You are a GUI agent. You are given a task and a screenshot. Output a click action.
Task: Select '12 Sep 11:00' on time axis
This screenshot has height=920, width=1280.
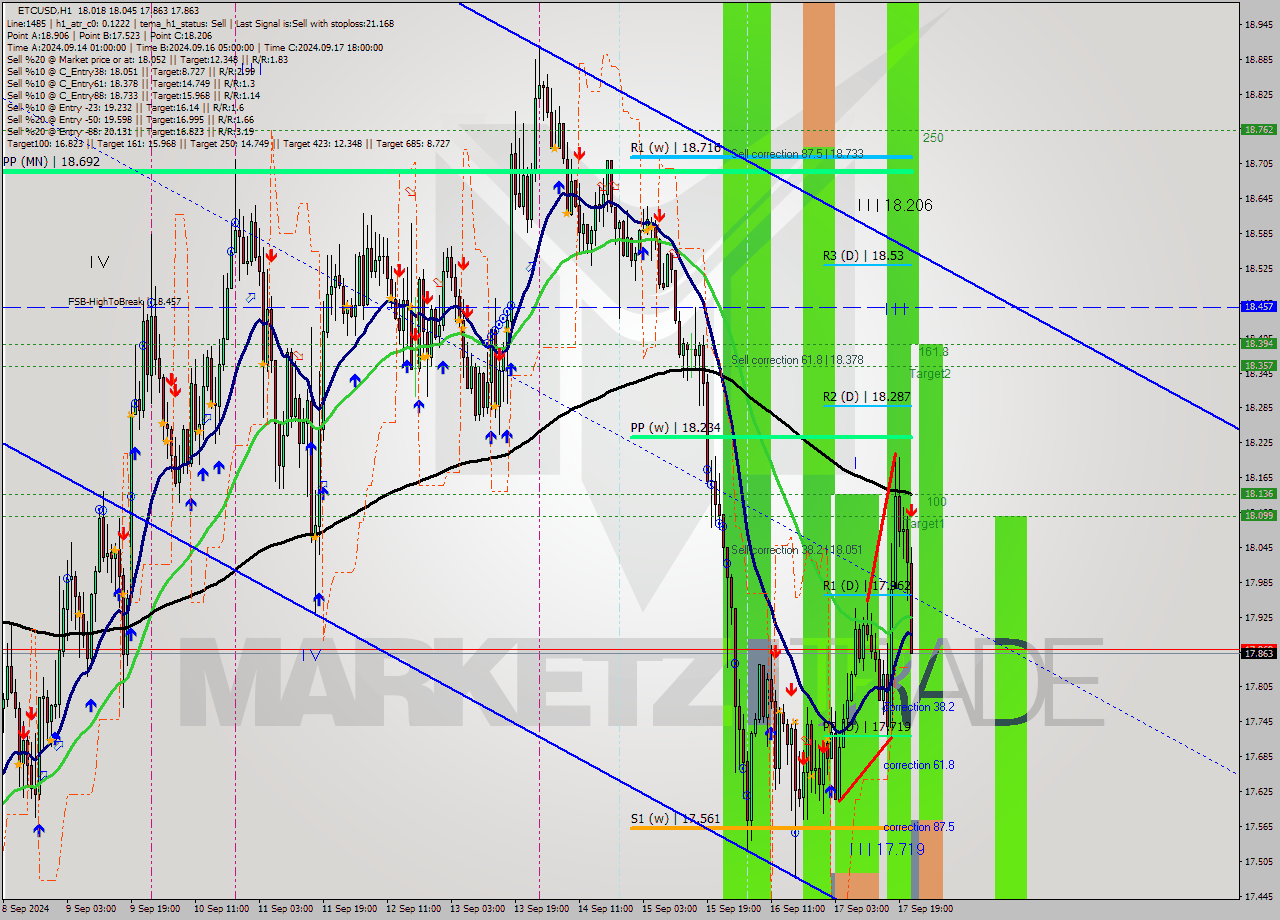point(413,909)
